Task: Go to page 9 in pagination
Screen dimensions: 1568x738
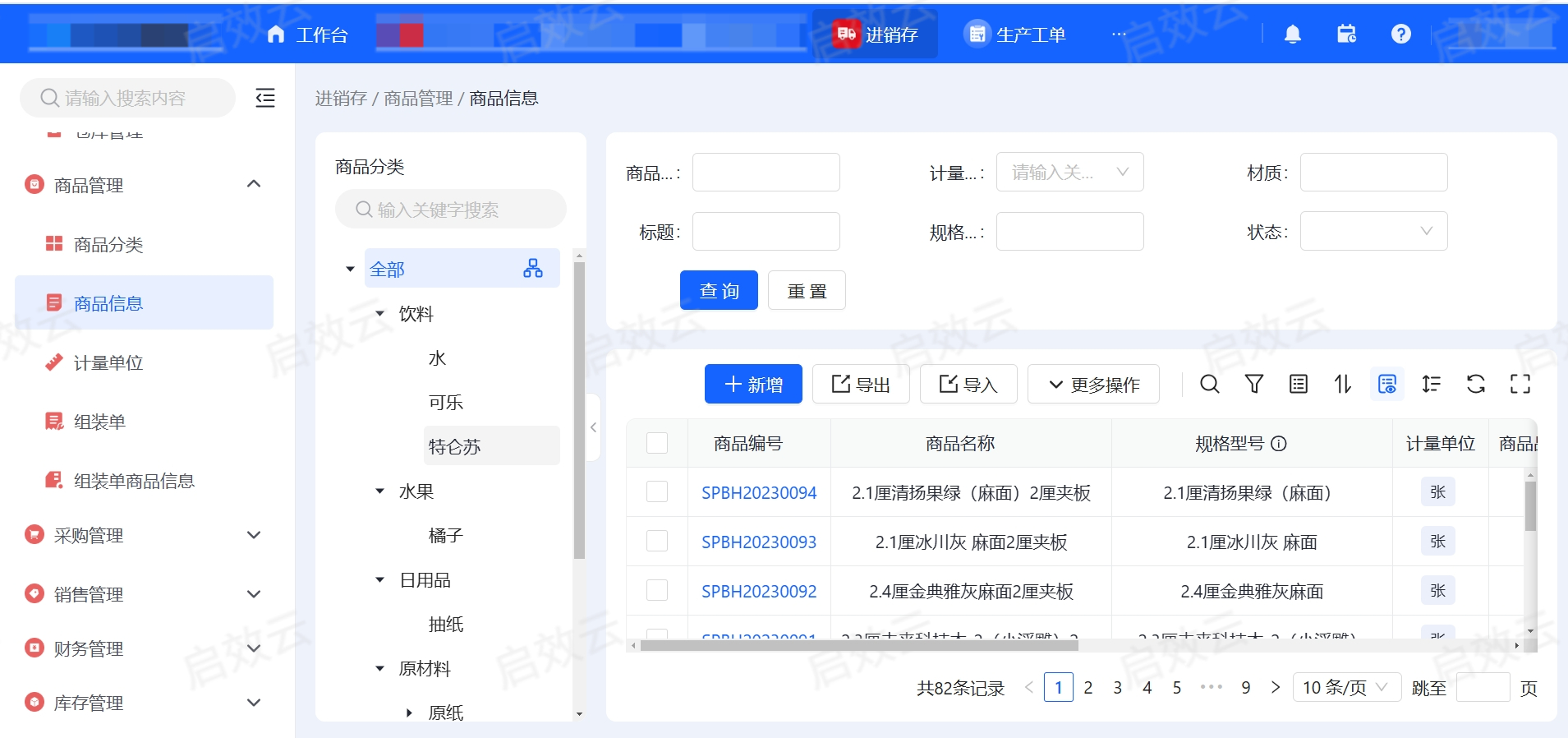Action: (1245, 687)
